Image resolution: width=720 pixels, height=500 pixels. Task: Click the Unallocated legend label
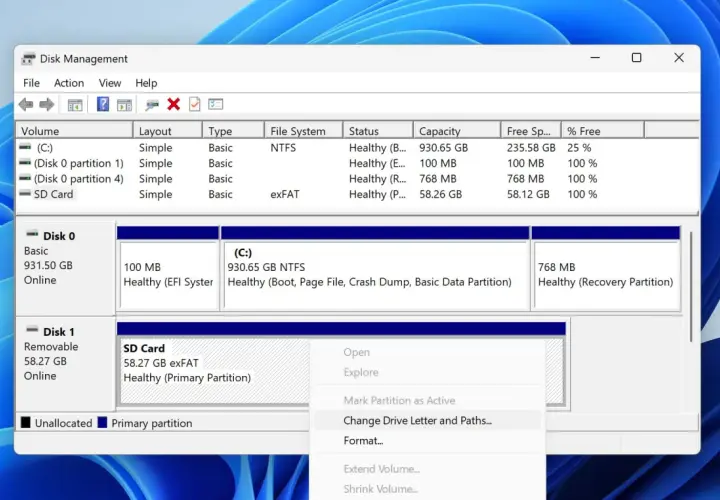[63, 423]
